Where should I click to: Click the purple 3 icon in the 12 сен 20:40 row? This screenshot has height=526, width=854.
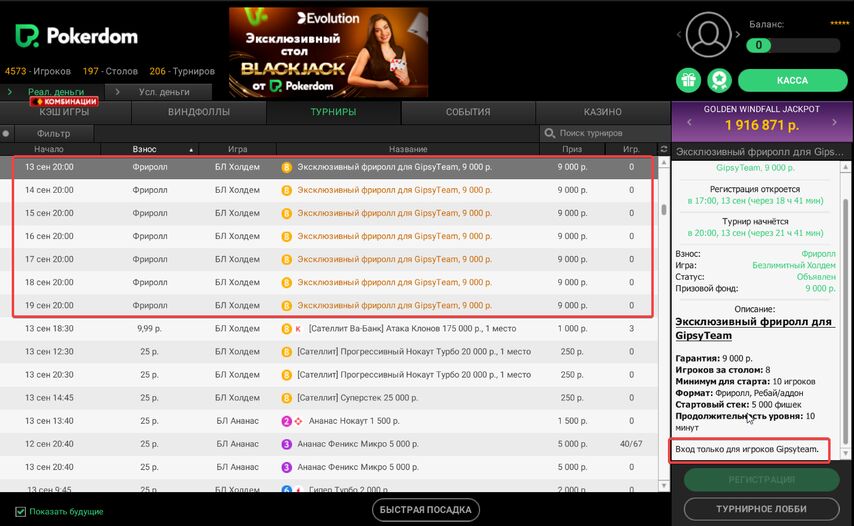tap(286, 444)
